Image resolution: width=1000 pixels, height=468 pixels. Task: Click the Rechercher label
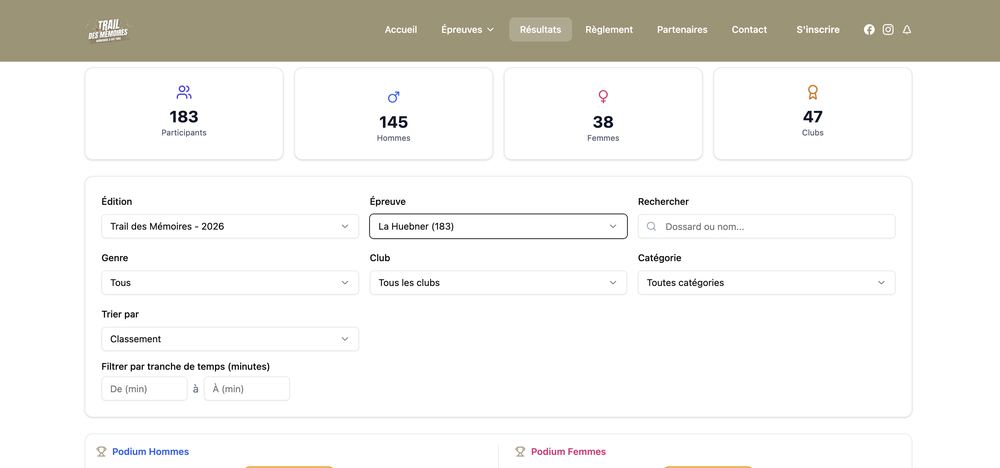coord(663,201)
